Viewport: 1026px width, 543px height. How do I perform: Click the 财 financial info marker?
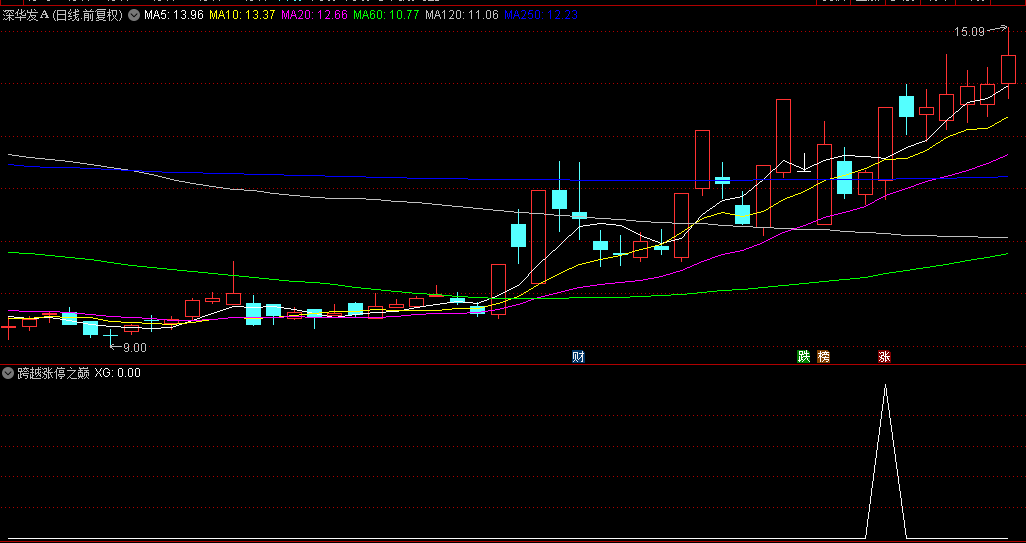(x=578, y=357)
